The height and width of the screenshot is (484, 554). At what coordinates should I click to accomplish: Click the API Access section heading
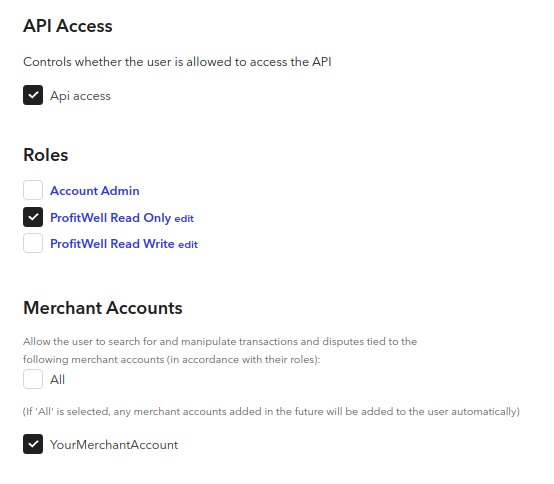pyautogui.click(x=68, y=26)
